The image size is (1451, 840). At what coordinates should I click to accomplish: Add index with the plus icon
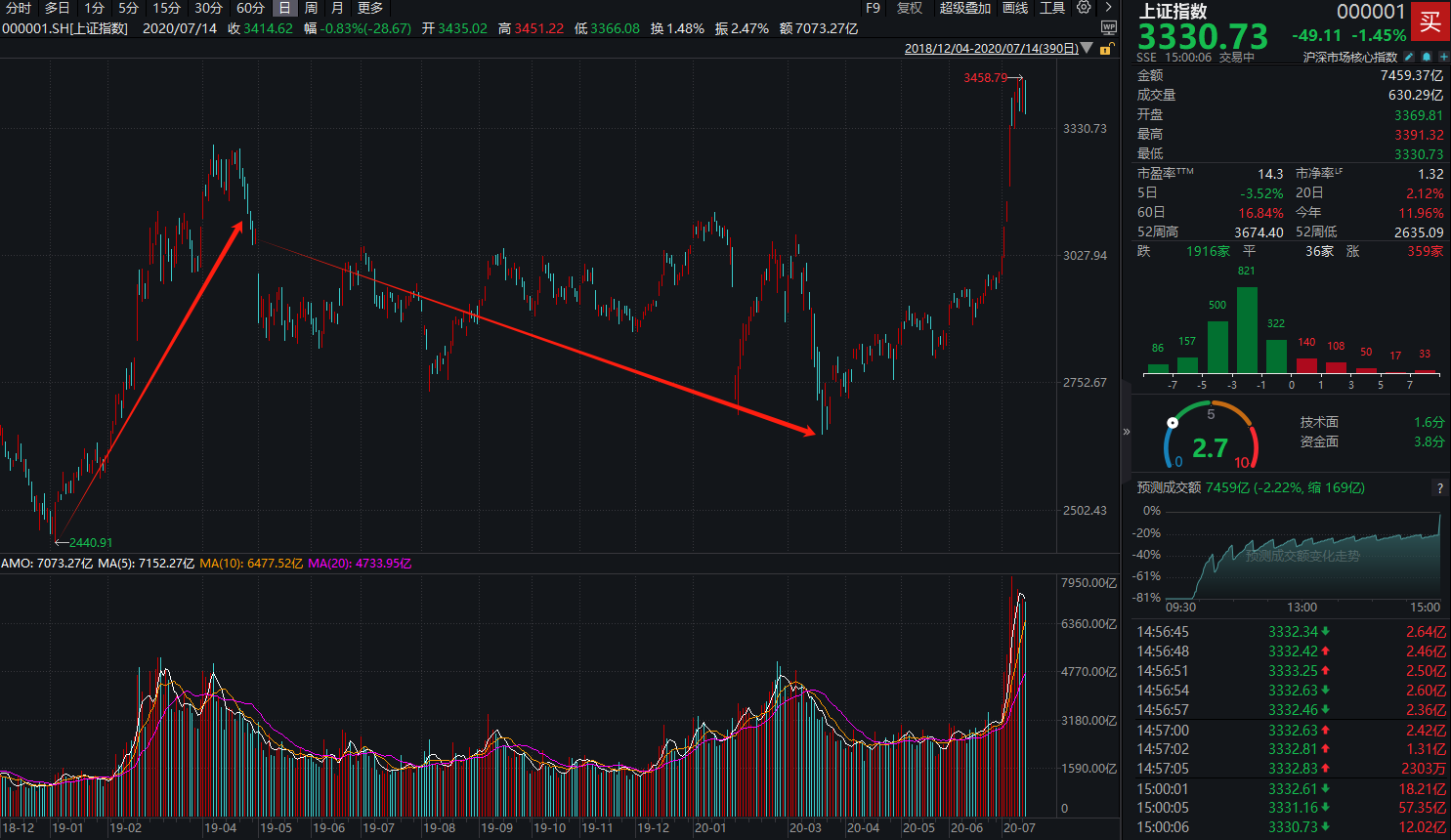tap(1443, 57)
